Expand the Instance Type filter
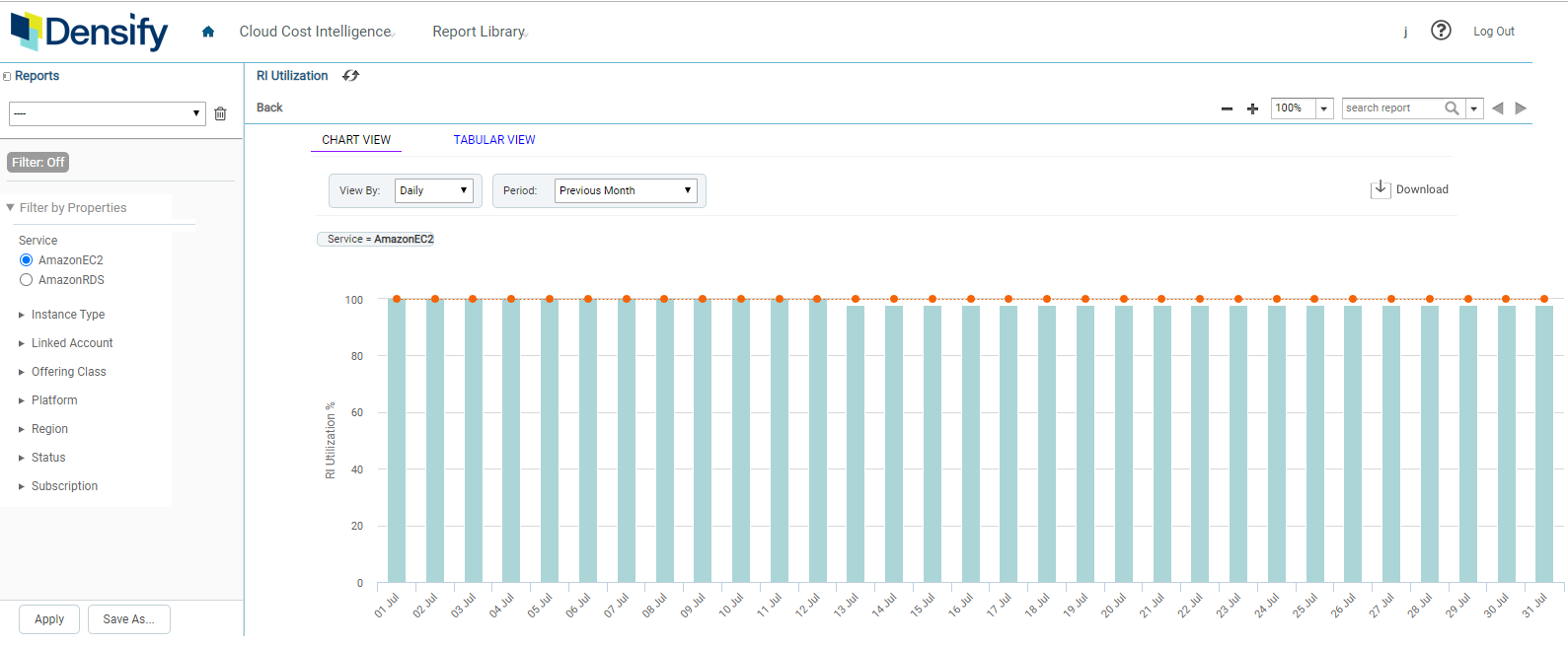Viewport: 1568px width, 648px height. pyautogui.click(x=67, y=315)
